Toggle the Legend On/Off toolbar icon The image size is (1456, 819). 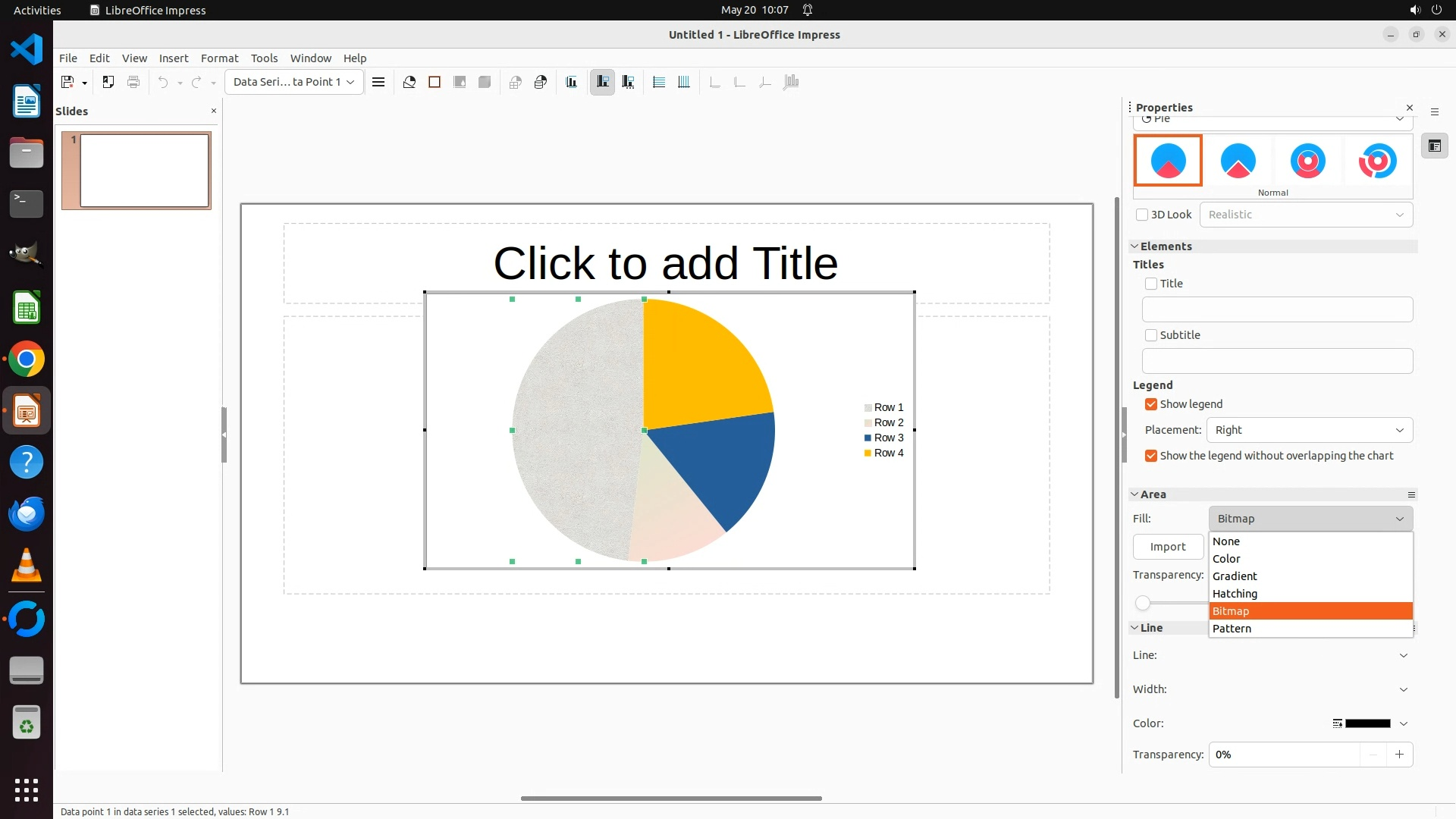coord(603,82)
